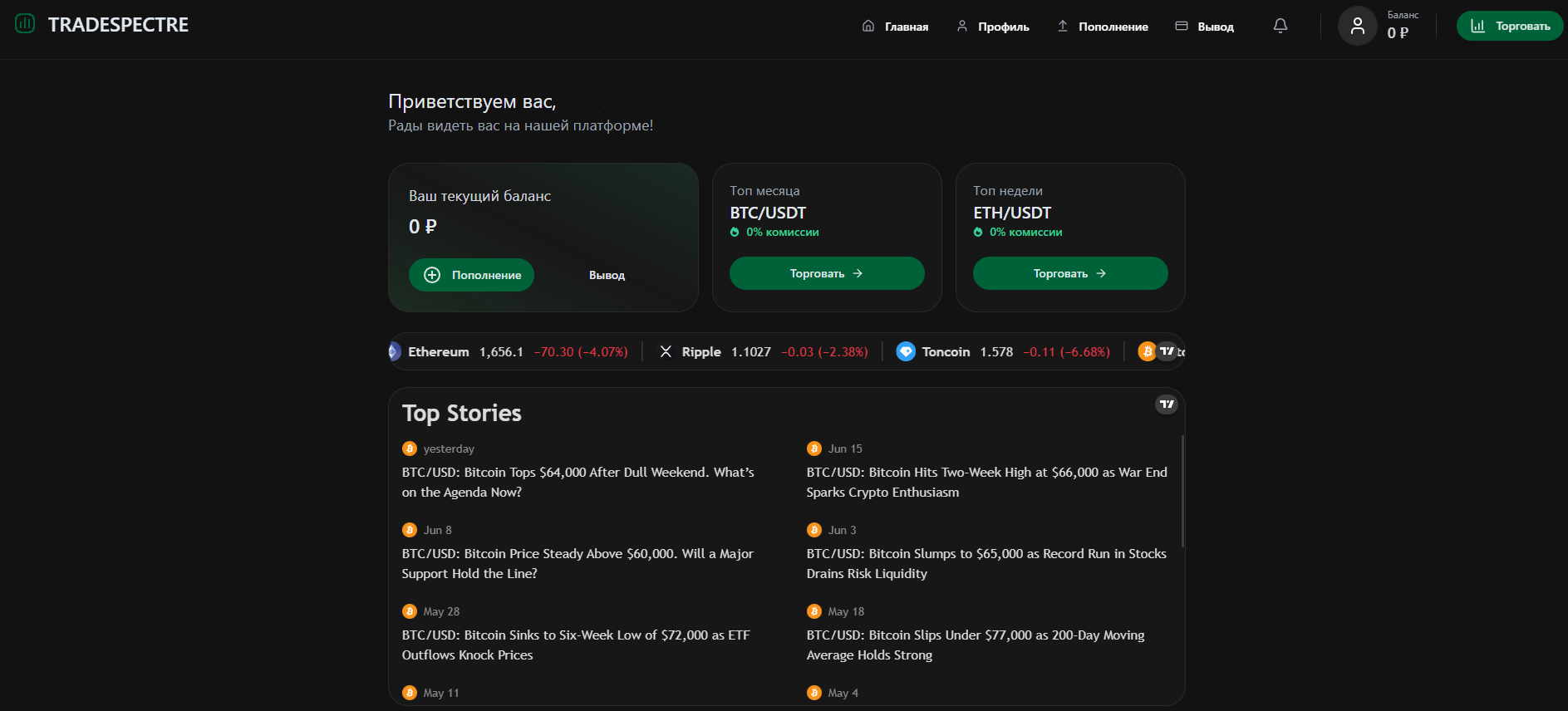Click Торговать button for BTC/USDT
Viewport: 1568px width, 711px height.
click(x=827, y=273)
